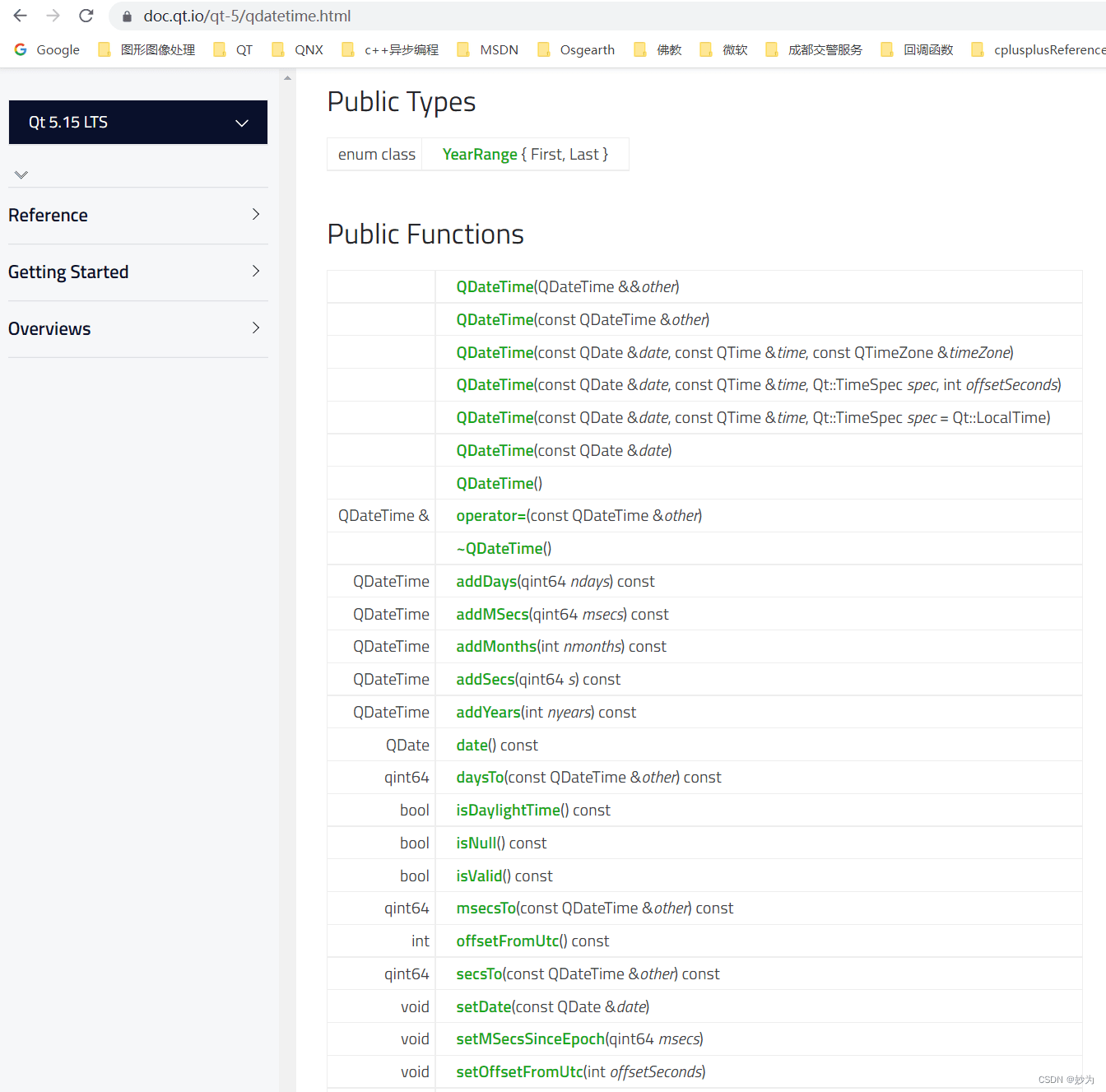Follow the isDaylightTime function link

tap(508, 811)
